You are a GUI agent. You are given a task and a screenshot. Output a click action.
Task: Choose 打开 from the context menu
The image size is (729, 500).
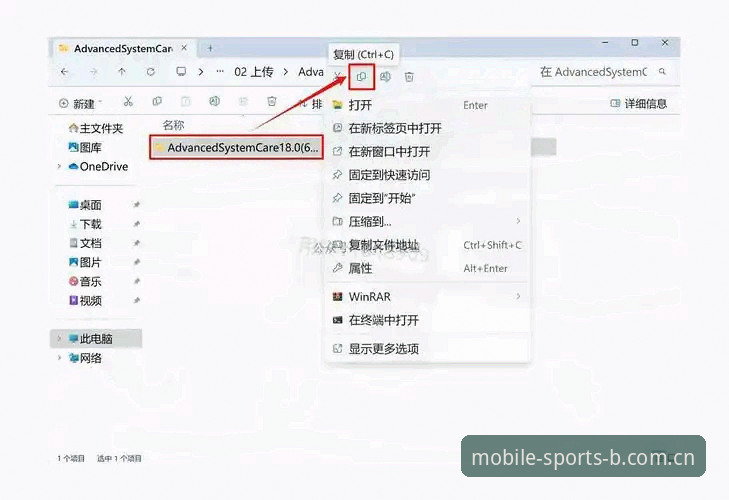(x=428, y=105)
